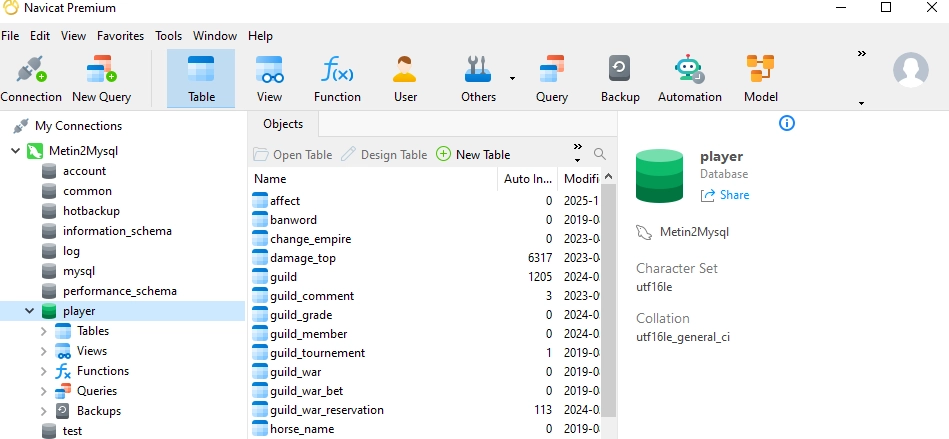Open the Favorites menu
The image size is (949, 439).
tap(120, 35)
